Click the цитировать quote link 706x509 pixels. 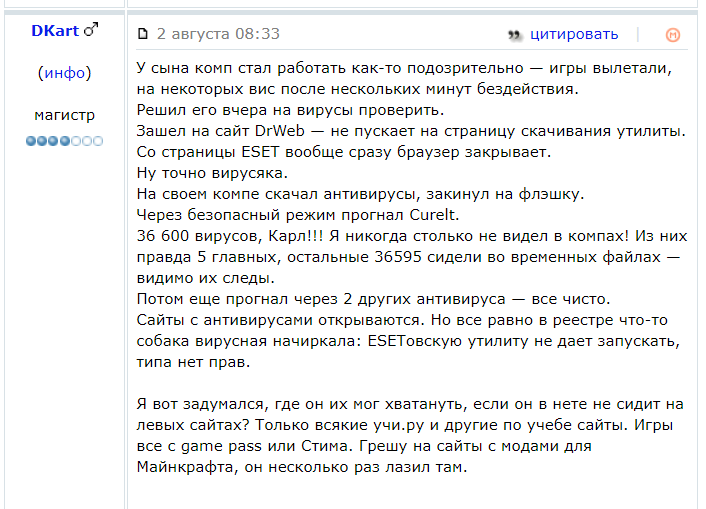coord(574,35)
